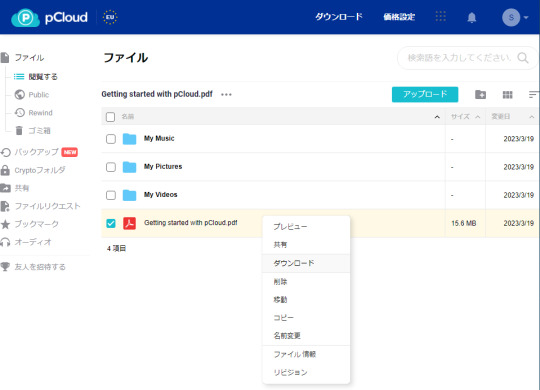Open ダウンロード in the top navigation
Viewport: 540px width, 390px height.
click(339, 17)
